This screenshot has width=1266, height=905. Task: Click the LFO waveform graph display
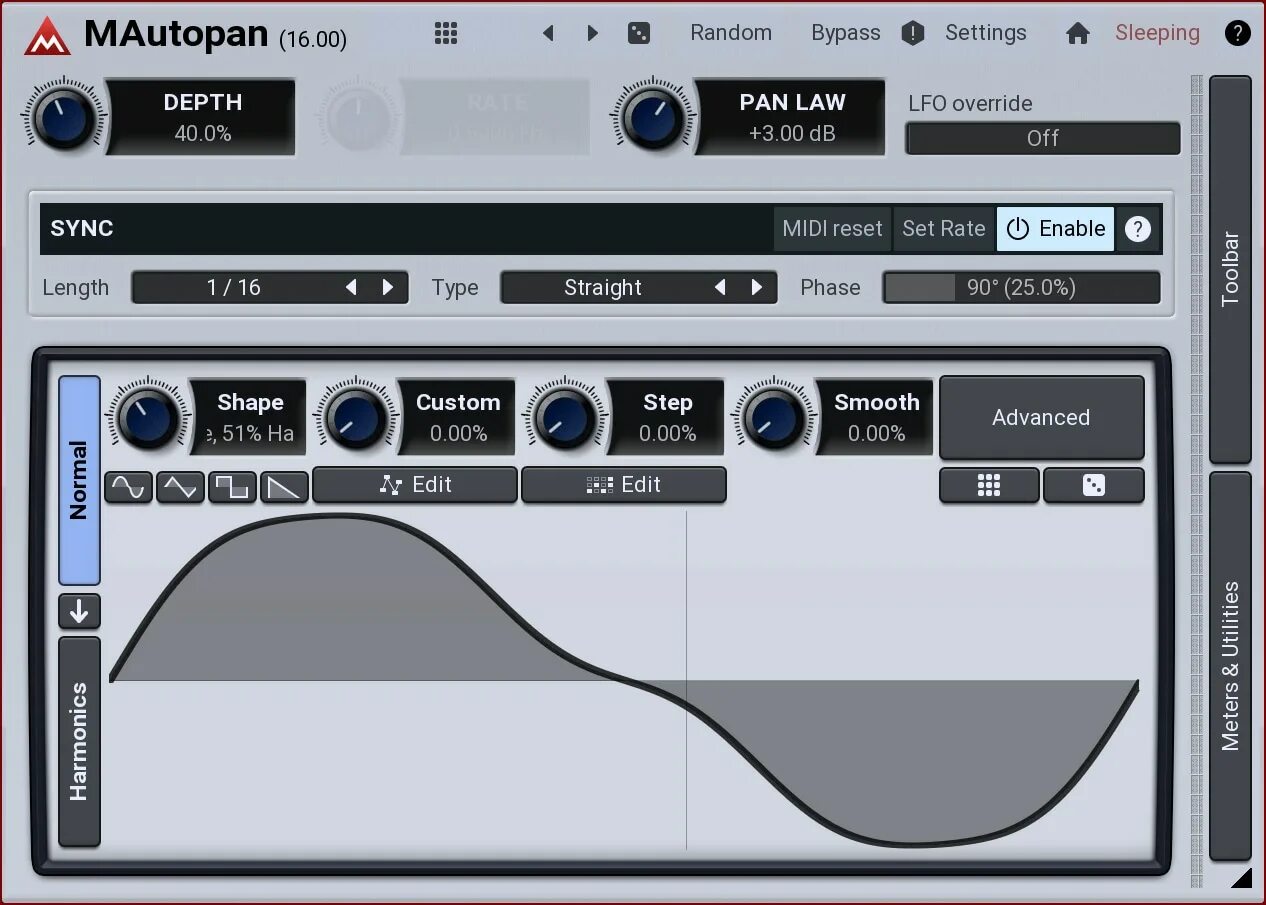pos(624,680)
